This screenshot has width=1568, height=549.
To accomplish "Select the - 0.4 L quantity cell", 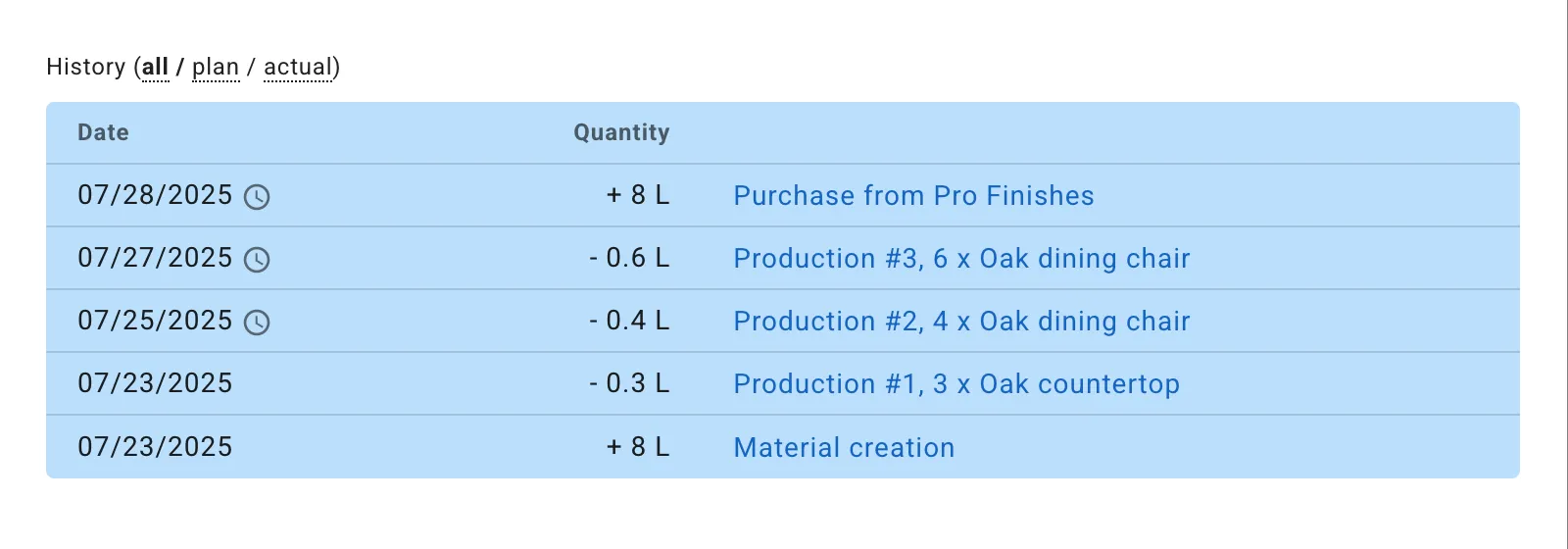I will click(x=629, y=321).
